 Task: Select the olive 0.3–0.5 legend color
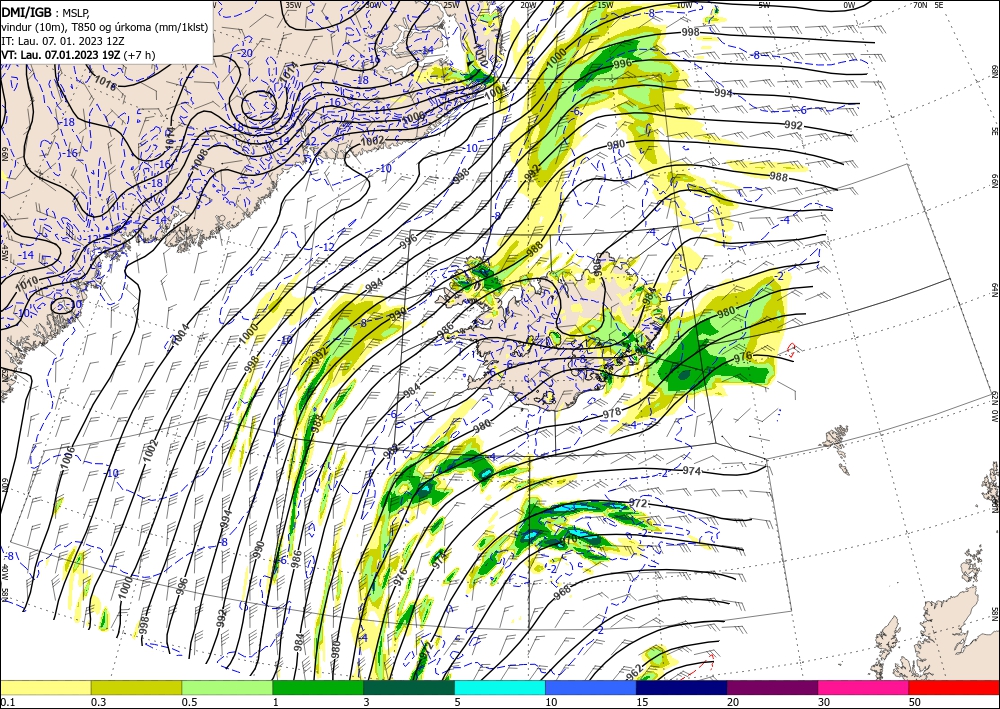coord(136,687)
